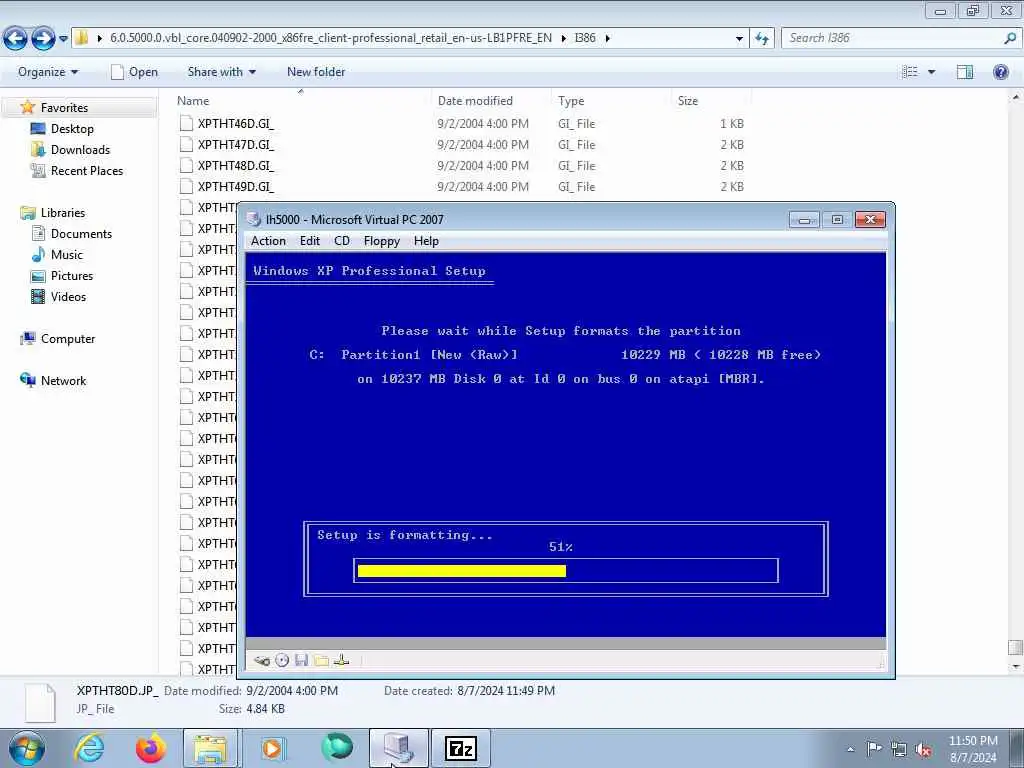Launch Firefox from the taskbar
Image resolution: width=1024 pixels, height=768 pixels.
[x=150, y=748]
